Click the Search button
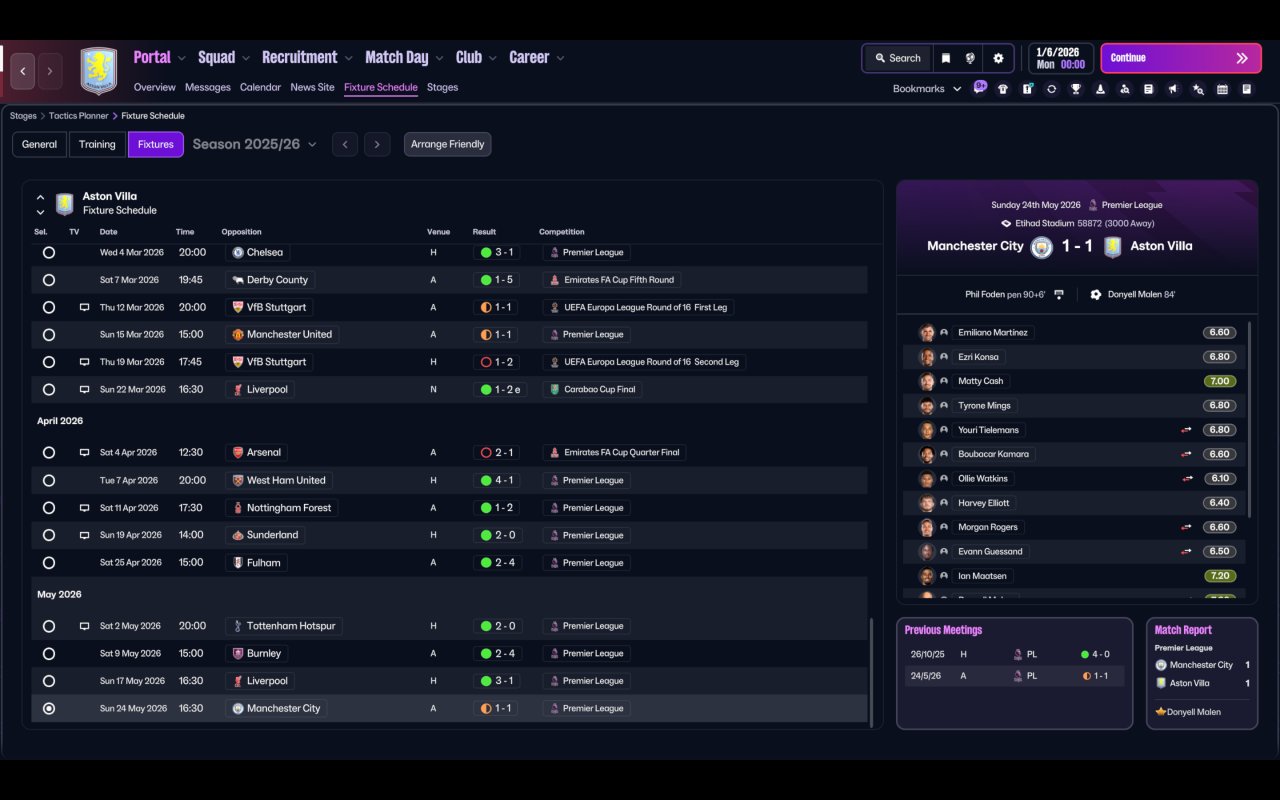This screenshot has width=1280, height=800. click(897, 58)
